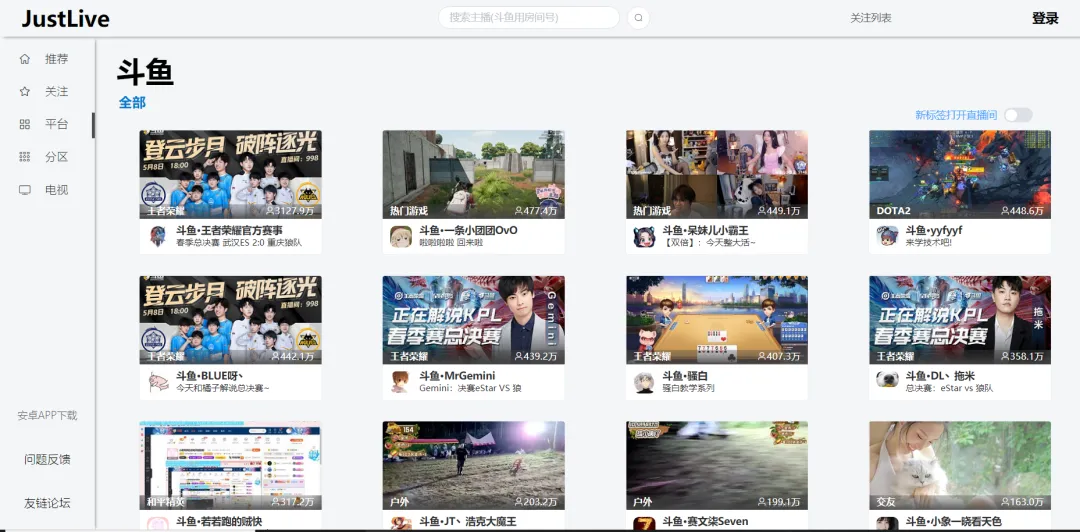Click the title 斗鱼•一条小团团OvO
Viewport: 1080px width, 532px height.
pyautogui.click(x=468, y=230)
